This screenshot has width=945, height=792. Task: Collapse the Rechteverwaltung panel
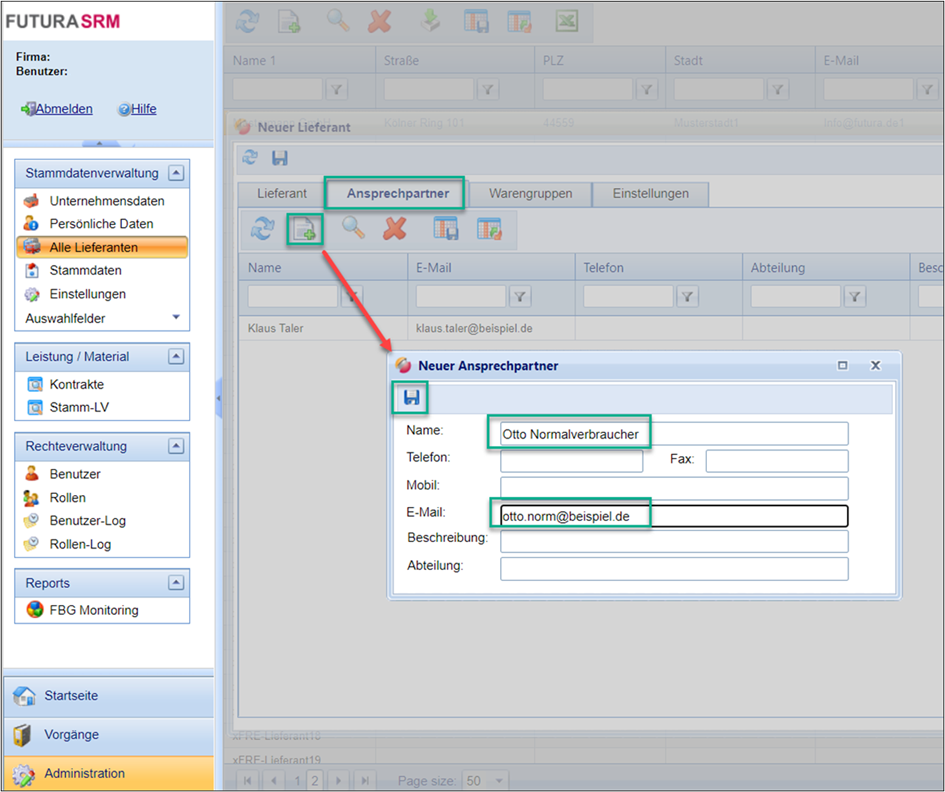click(176, 446)
